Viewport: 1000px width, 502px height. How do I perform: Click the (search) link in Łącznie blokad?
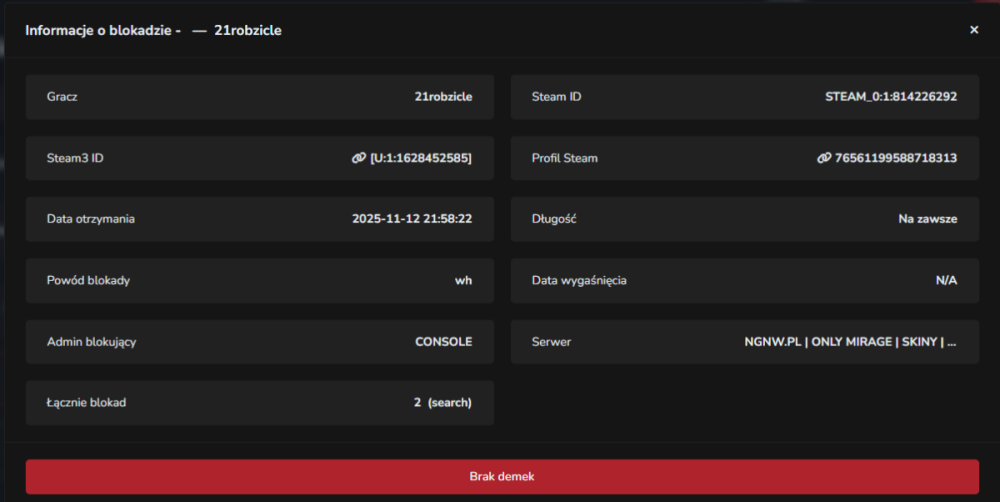click(x=450, y=402)
